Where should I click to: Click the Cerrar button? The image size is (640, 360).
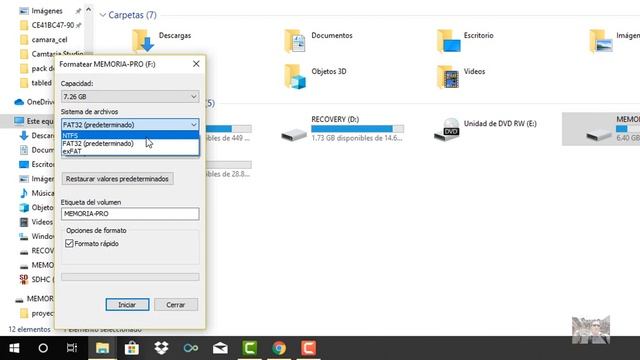tap(176, 304)
